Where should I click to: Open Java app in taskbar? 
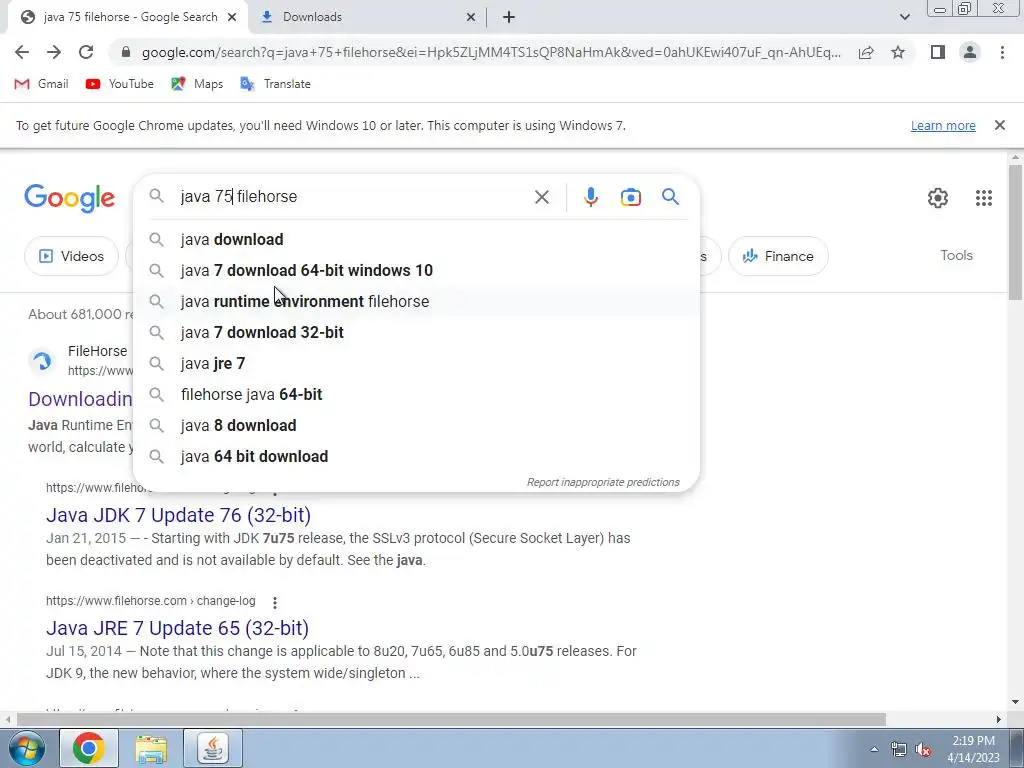(x=213, y=748)
